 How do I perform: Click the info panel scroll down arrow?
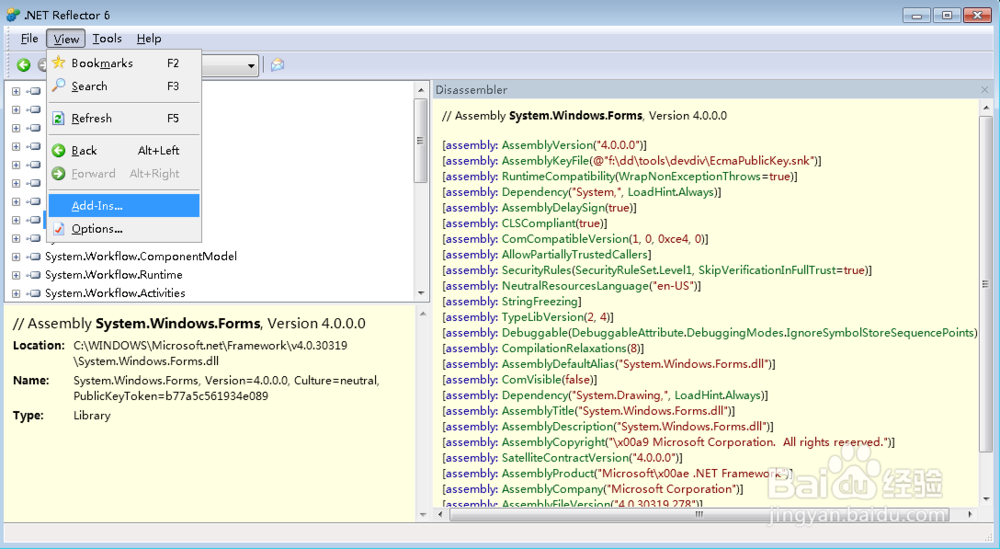click(422, 514)
